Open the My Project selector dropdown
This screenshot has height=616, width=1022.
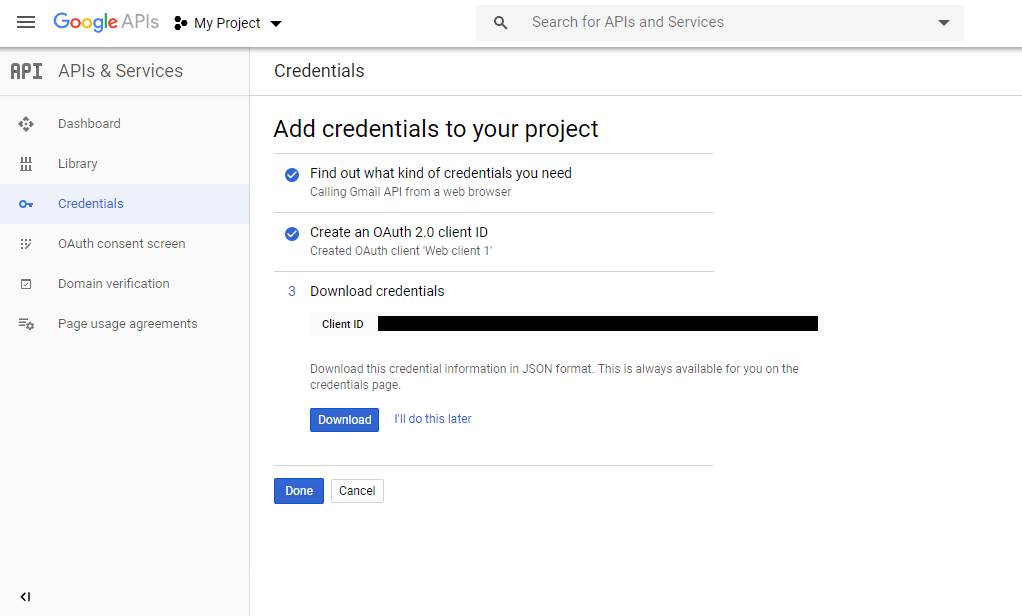[228, 23]
